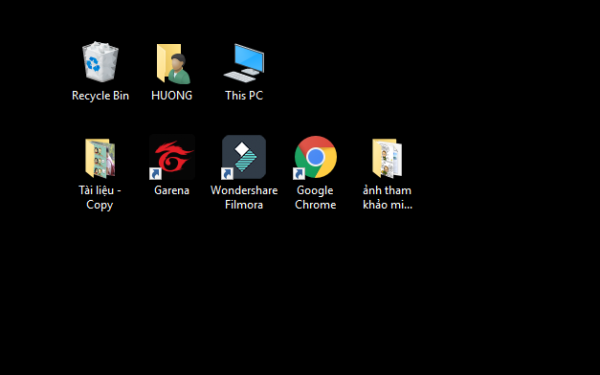Click the "This PC" text label
Viewport: 600px width, 375px height.
[x=244, y=95]
